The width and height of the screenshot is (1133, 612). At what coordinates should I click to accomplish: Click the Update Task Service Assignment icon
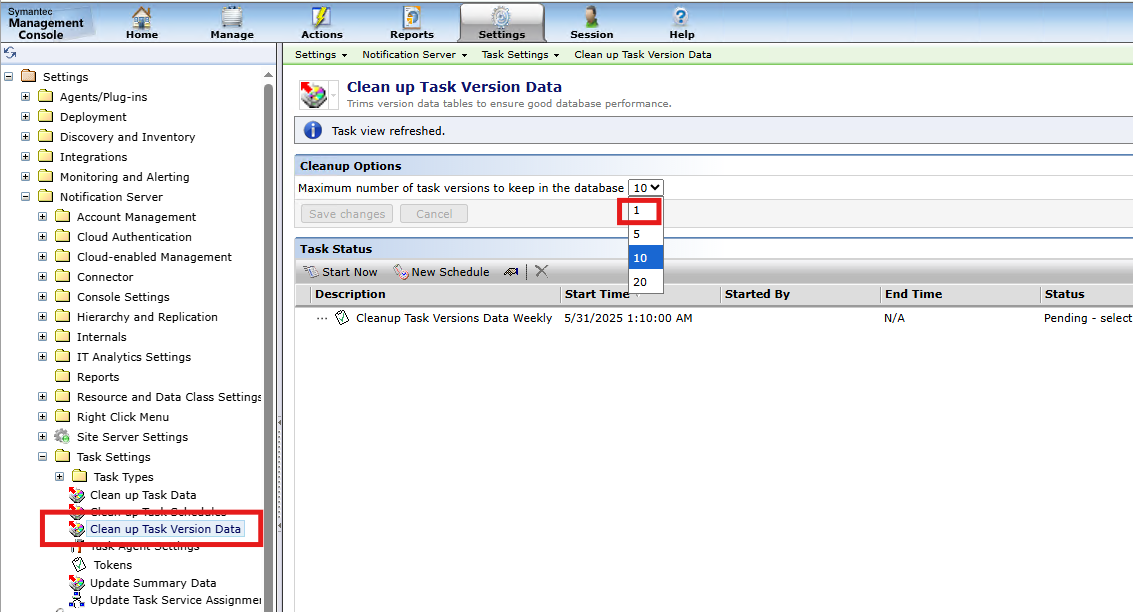pyautogui.click(x=77, y=600)
